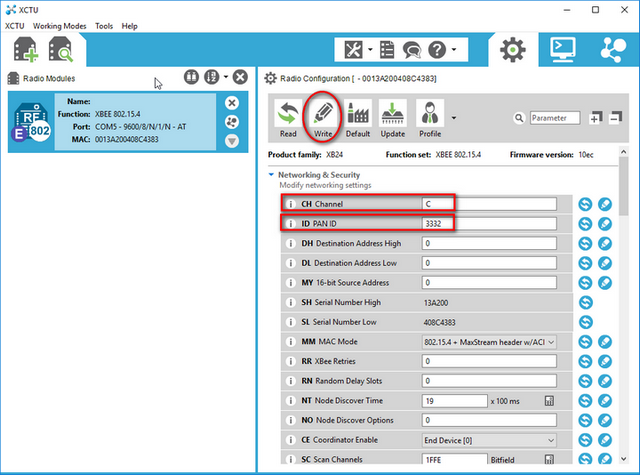
Task: Click the scrollbar down arrow in settings
Action: click(623, 459)
